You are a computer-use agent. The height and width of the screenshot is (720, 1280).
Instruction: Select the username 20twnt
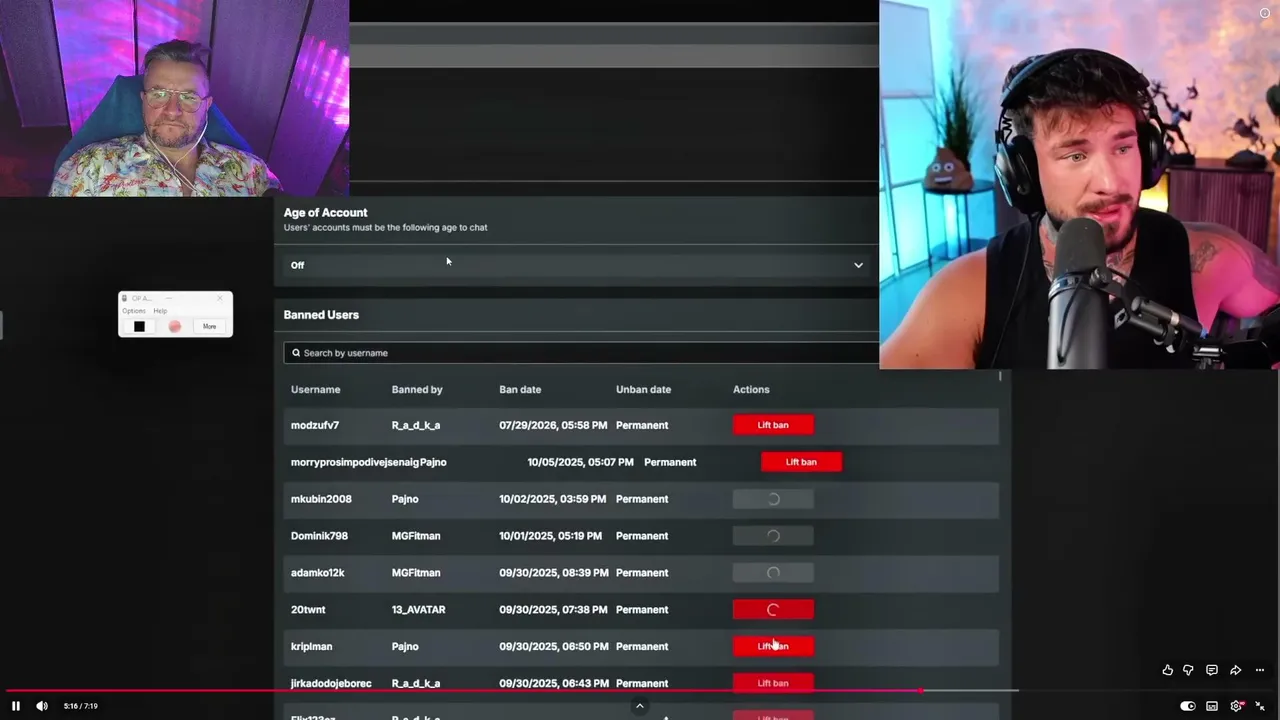(308, 609)
